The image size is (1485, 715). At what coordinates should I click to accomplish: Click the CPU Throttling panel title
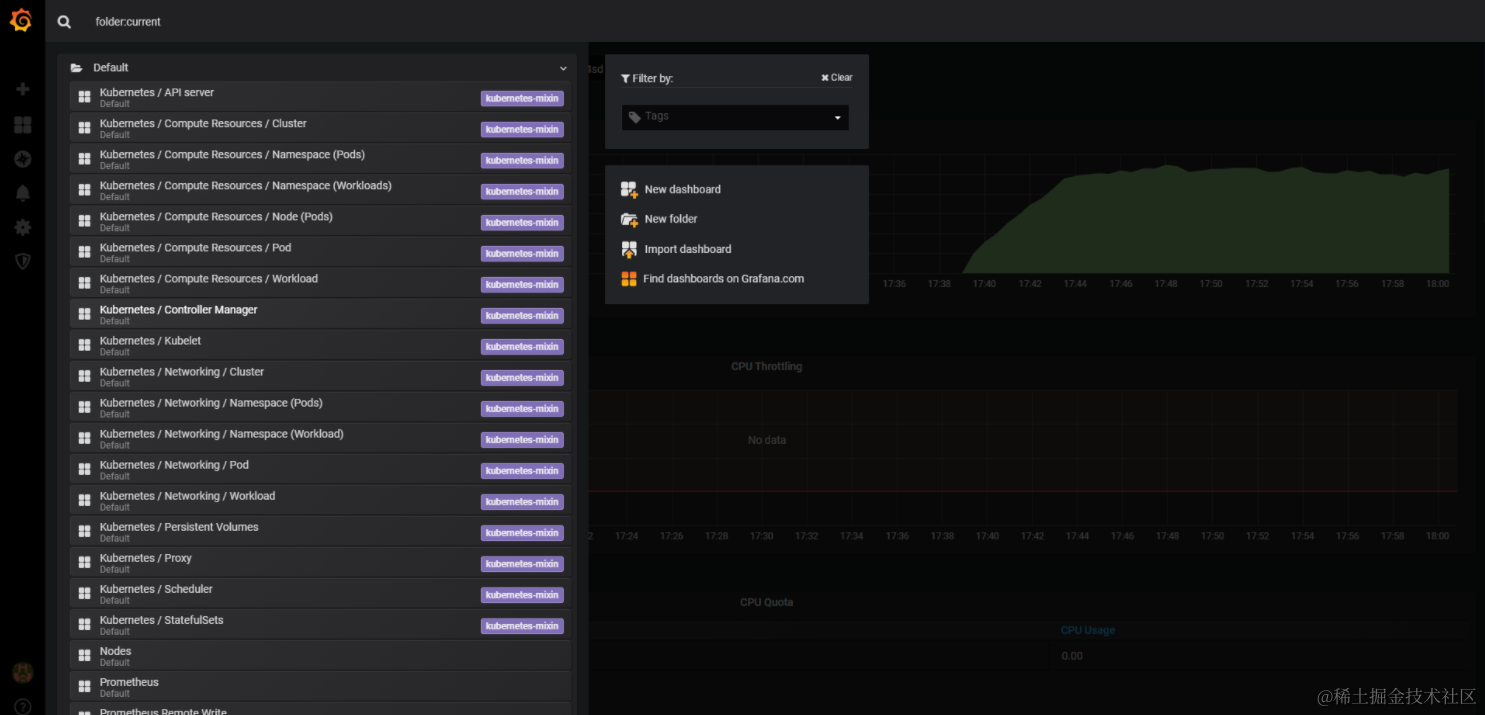(x=766, y=366)
